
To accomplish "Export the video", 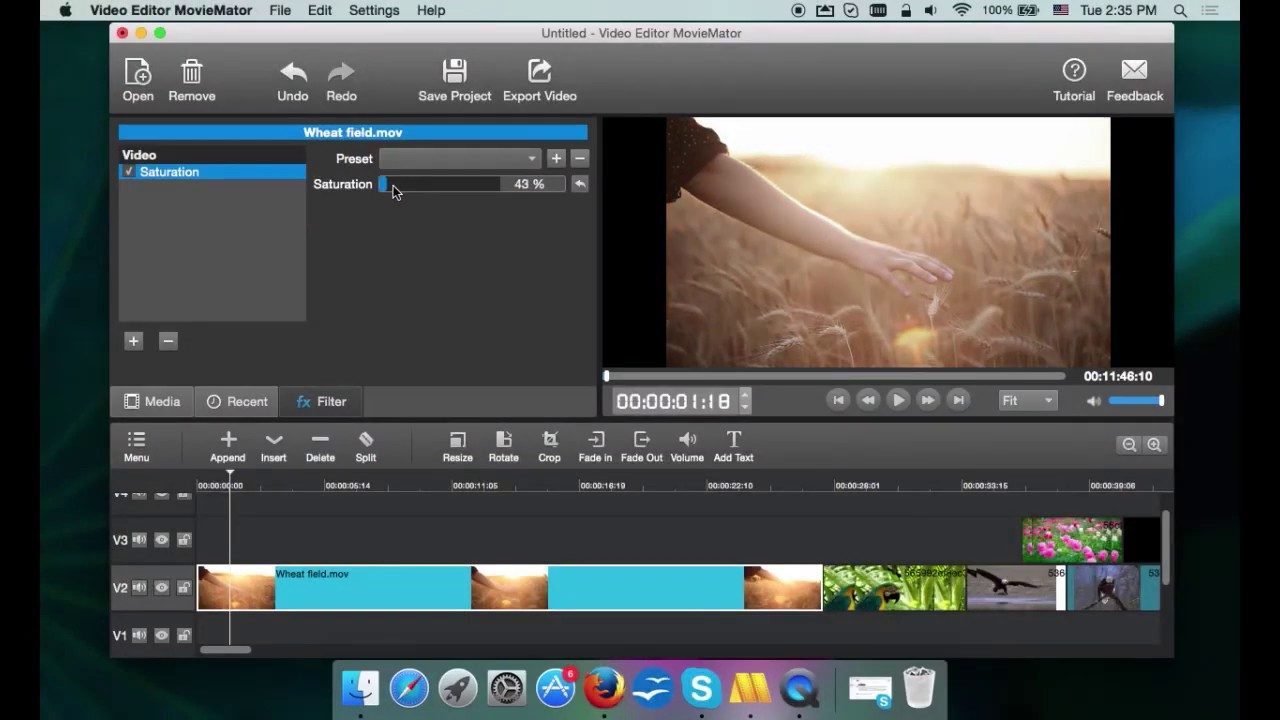I will point(539,79).
